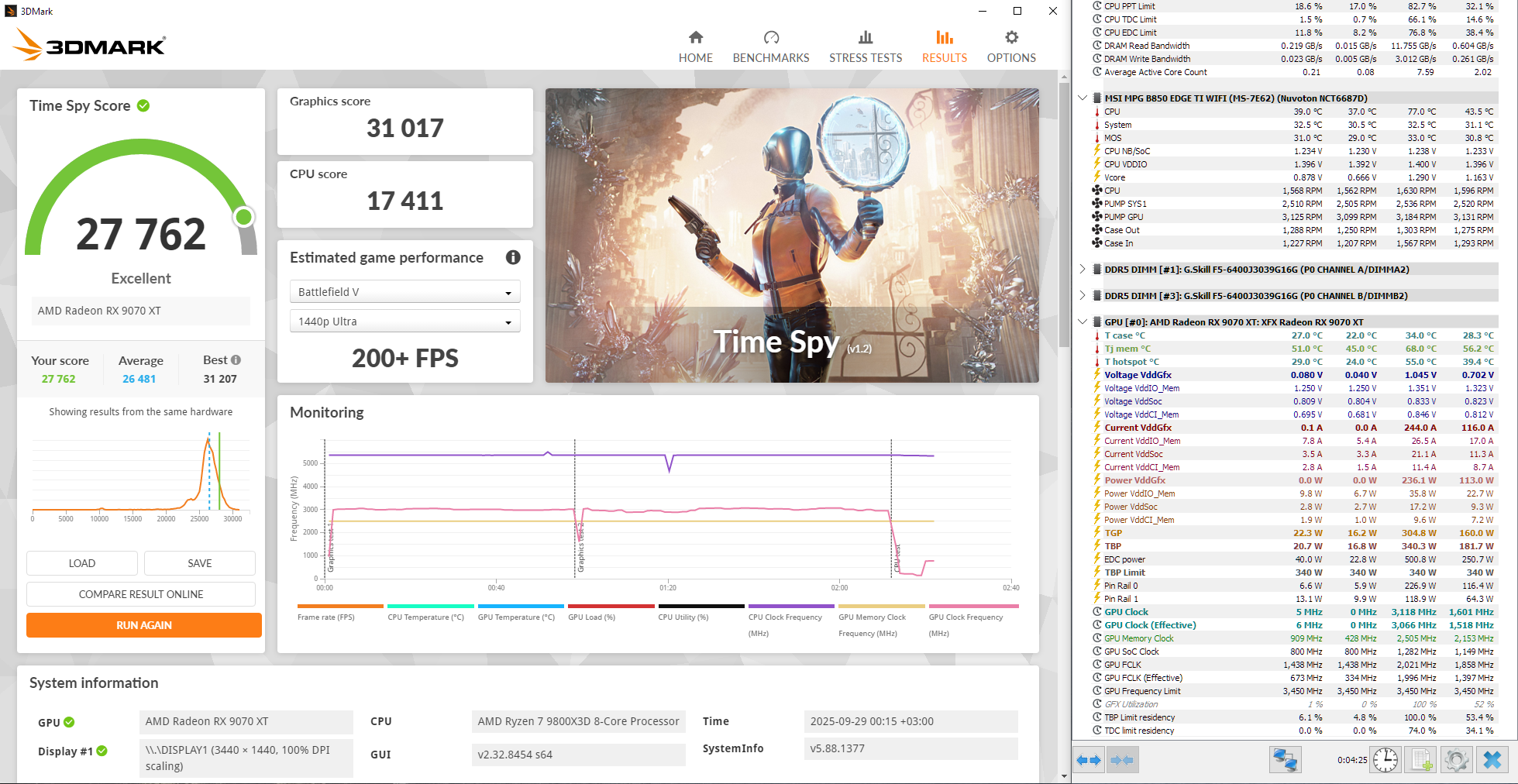Click chip icon beside MSI MPG B850 header
This screenshot has width=1518, height=784.
1097,98
